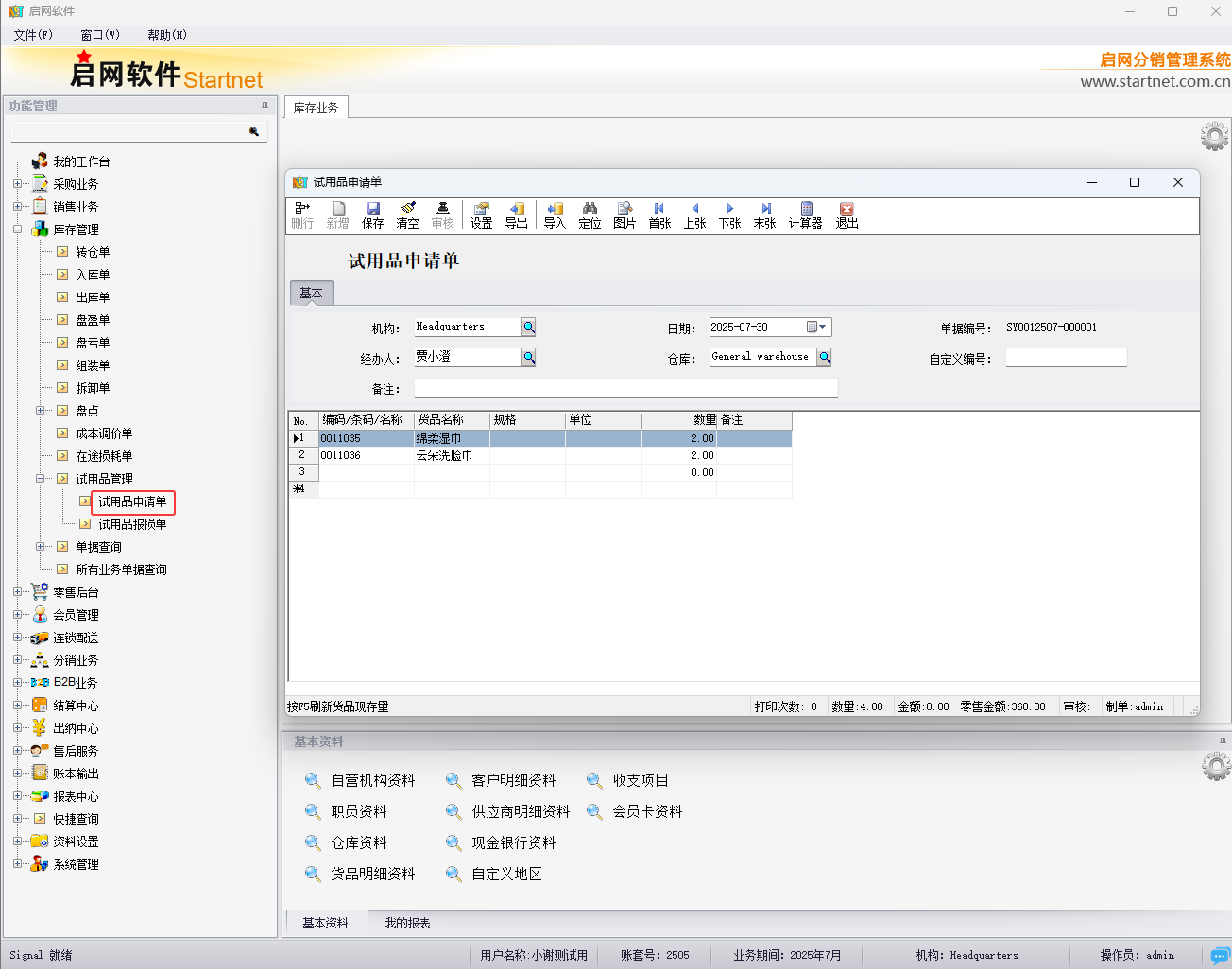Open the 会员卡资料 link
1232x969 pixels.
[x=647, y=811]
